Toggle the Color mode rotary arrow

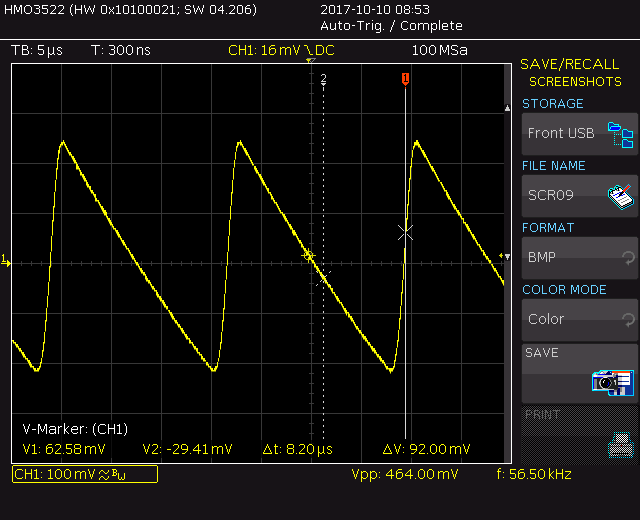[627, 320]
